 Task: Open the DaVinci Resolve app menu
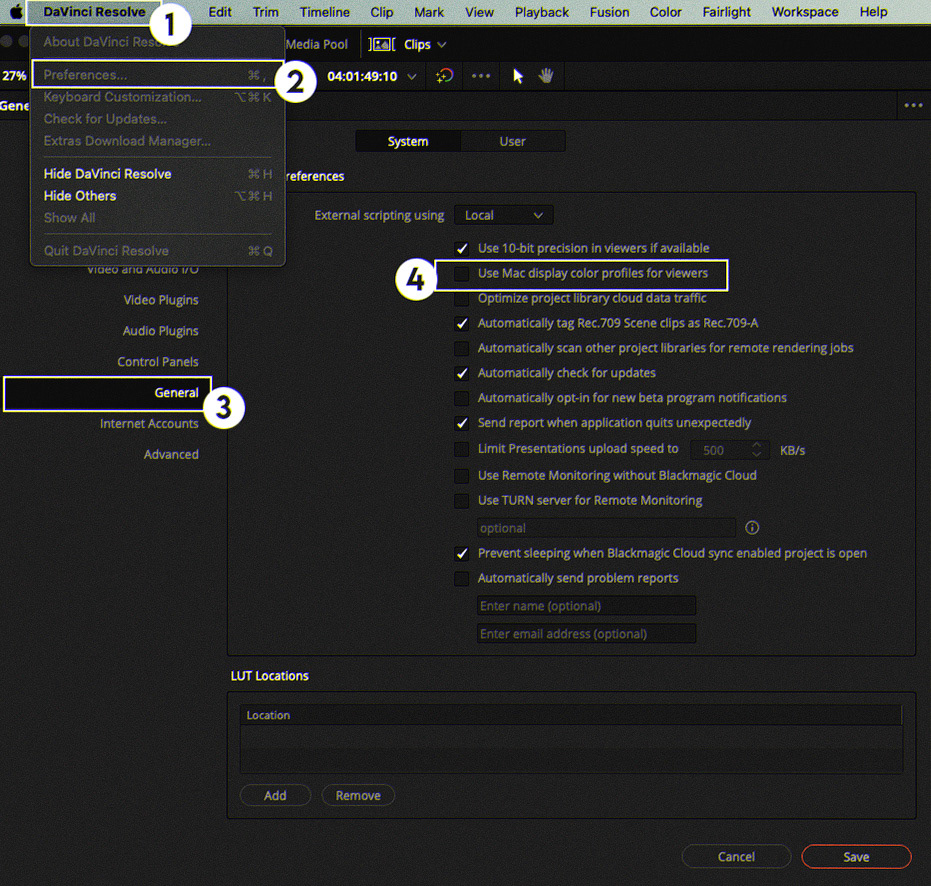[94, 12]
